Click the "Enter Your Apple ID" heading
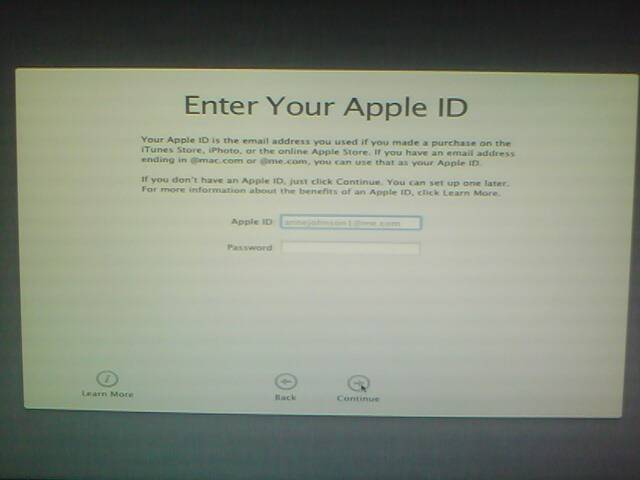 pos(326,107)
